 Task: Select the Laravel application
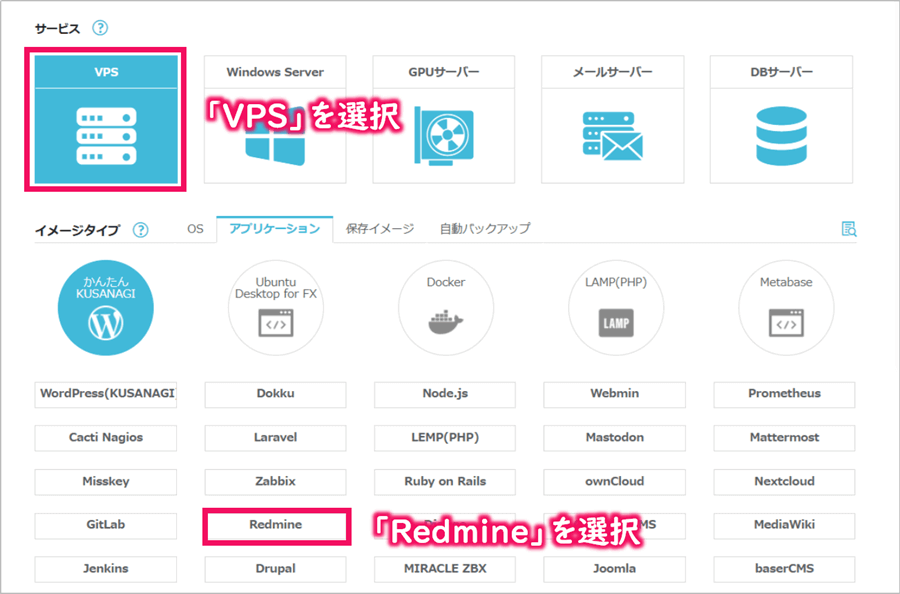pos(276,438)
